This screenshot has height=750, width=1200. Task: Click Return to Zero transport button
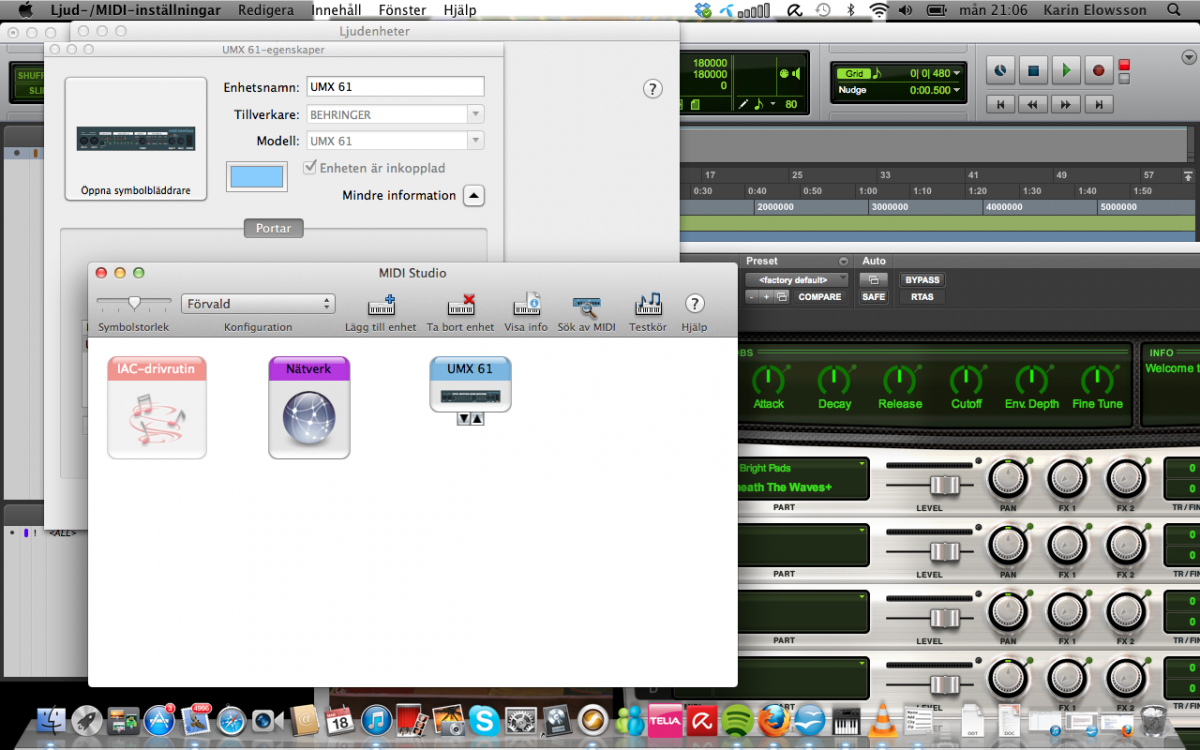(x=1000, y=104)
